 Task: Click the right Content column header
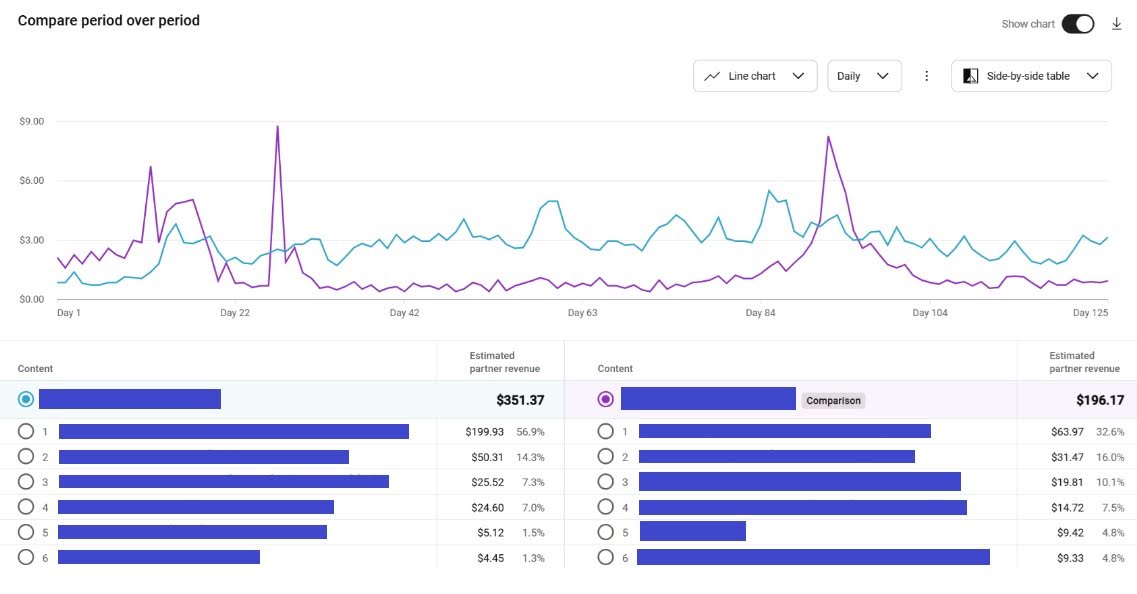[615, 369]
